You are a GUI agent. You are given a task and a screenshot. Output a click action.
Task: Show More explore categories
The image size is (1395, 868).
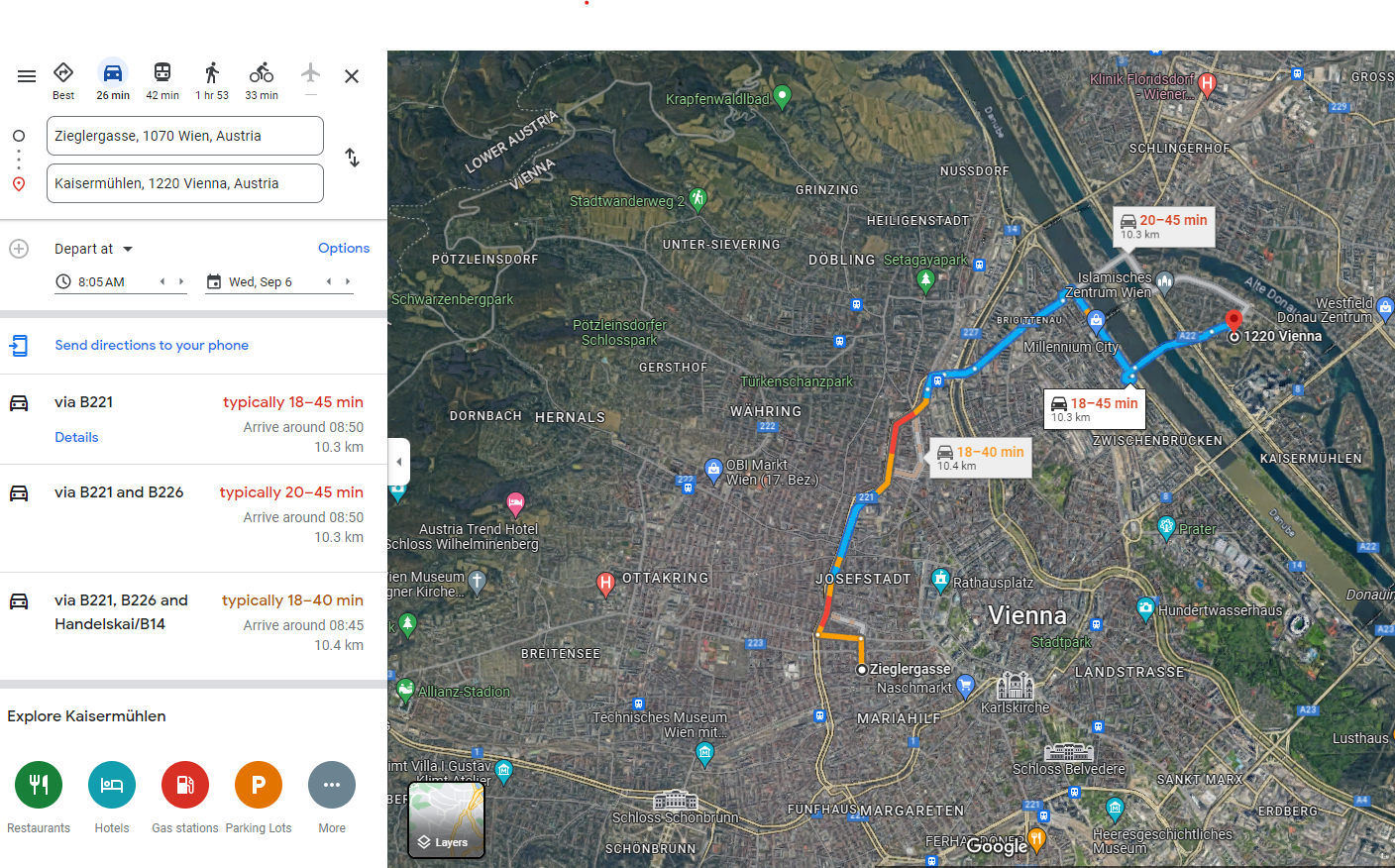(x=332, y=786)
